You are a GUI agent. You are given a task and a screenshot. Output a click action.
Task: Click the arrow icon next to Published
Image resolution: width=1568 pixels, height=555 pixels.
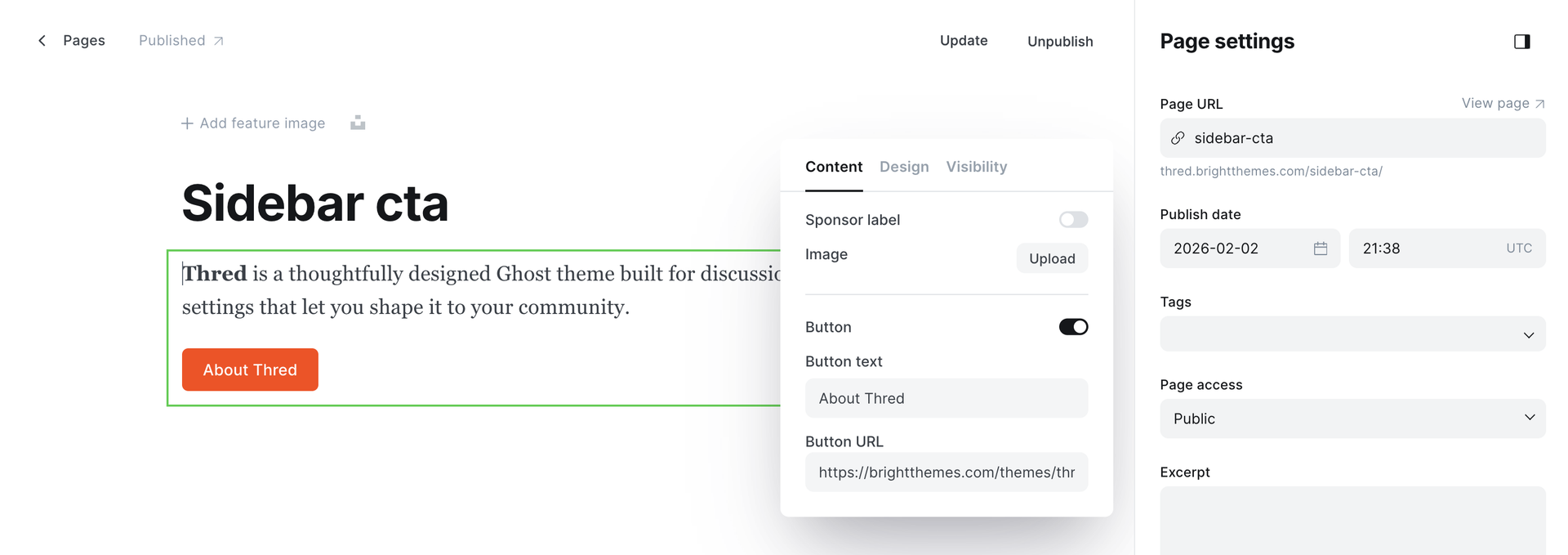tap(219, 41)
